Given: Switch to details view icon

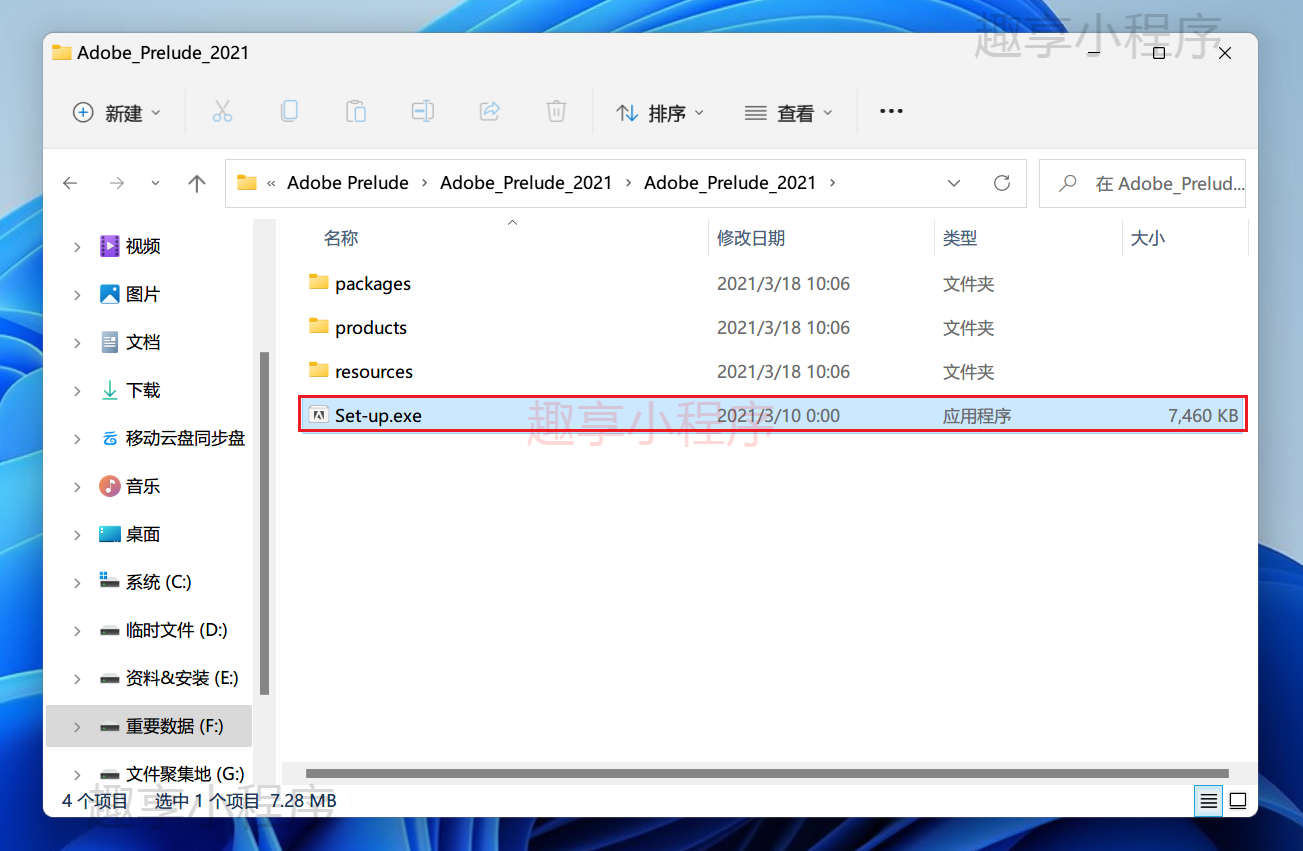Looking at the screenshot, I should 1209,800.
